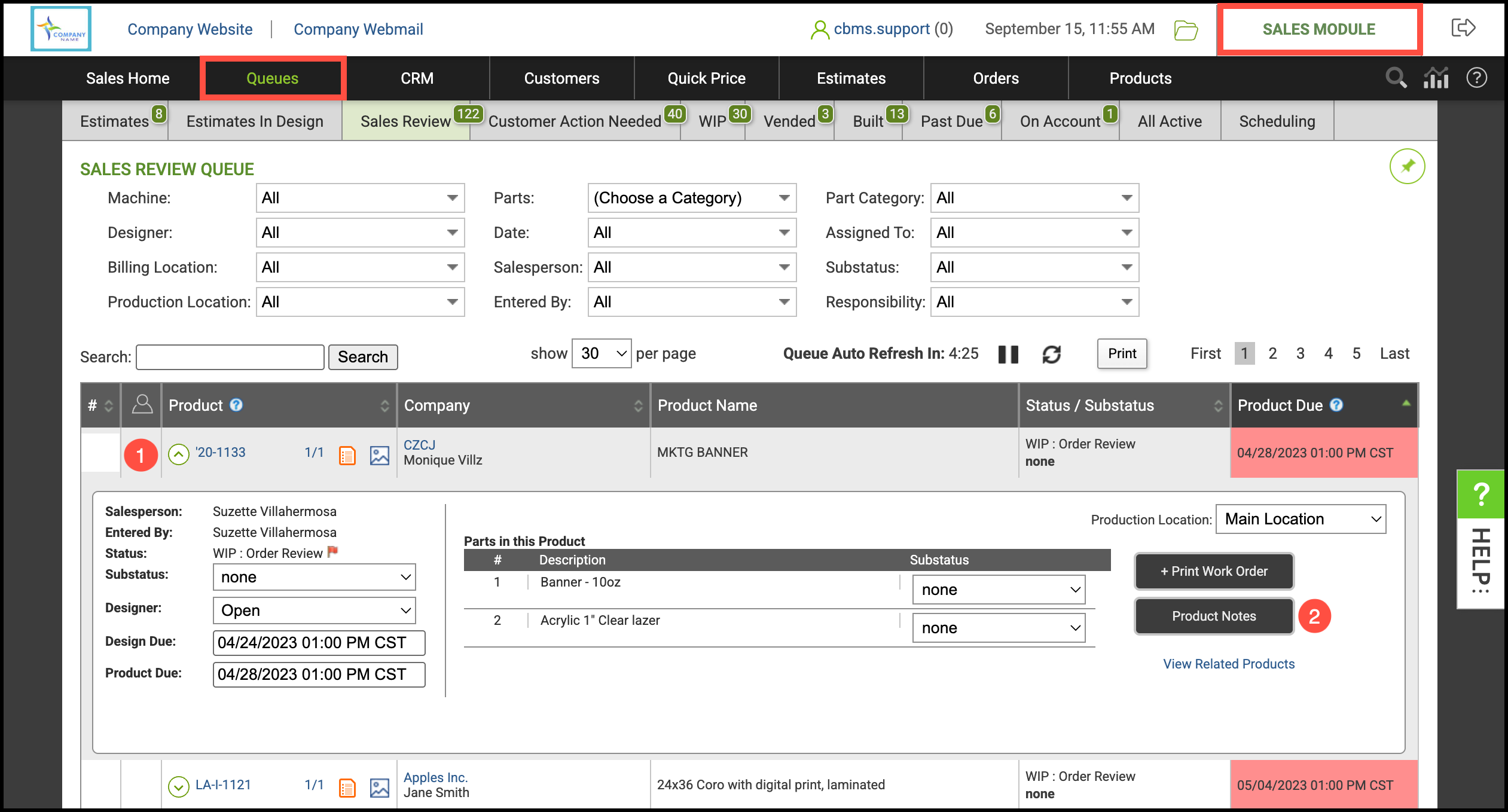Click the refresh queue icon
The width and height of the screenshot is (1508, 812).
1051,354
